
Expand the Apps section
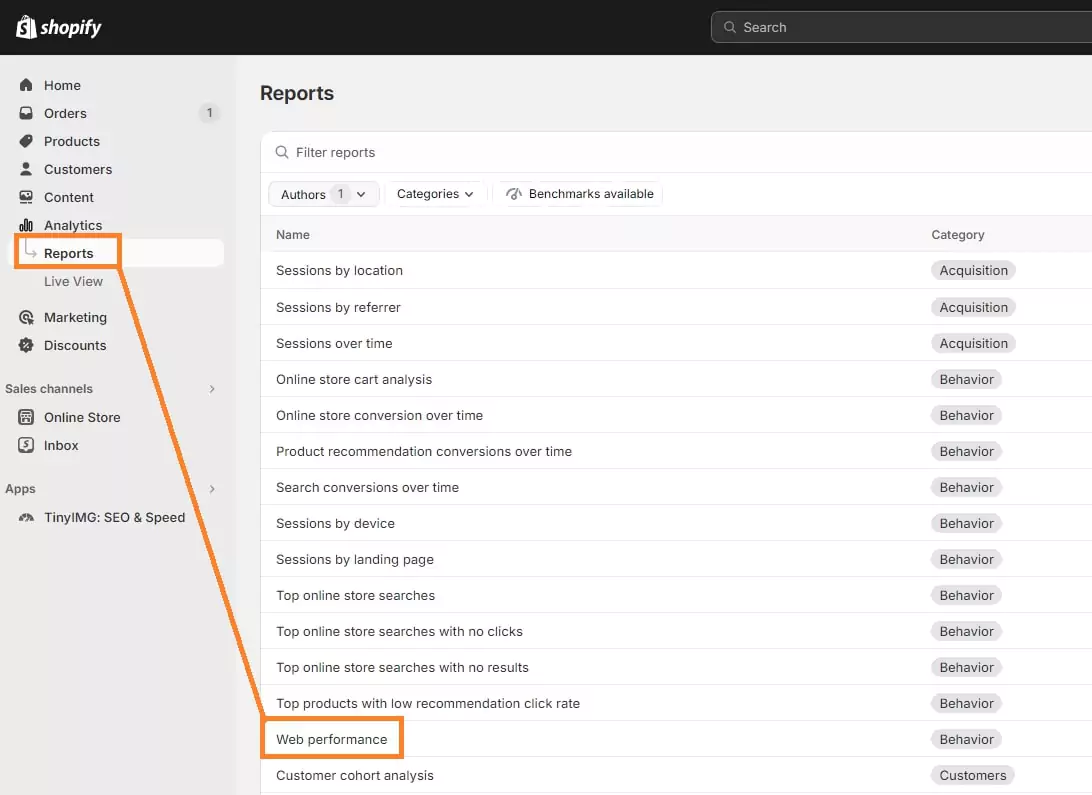click(211, 488)
